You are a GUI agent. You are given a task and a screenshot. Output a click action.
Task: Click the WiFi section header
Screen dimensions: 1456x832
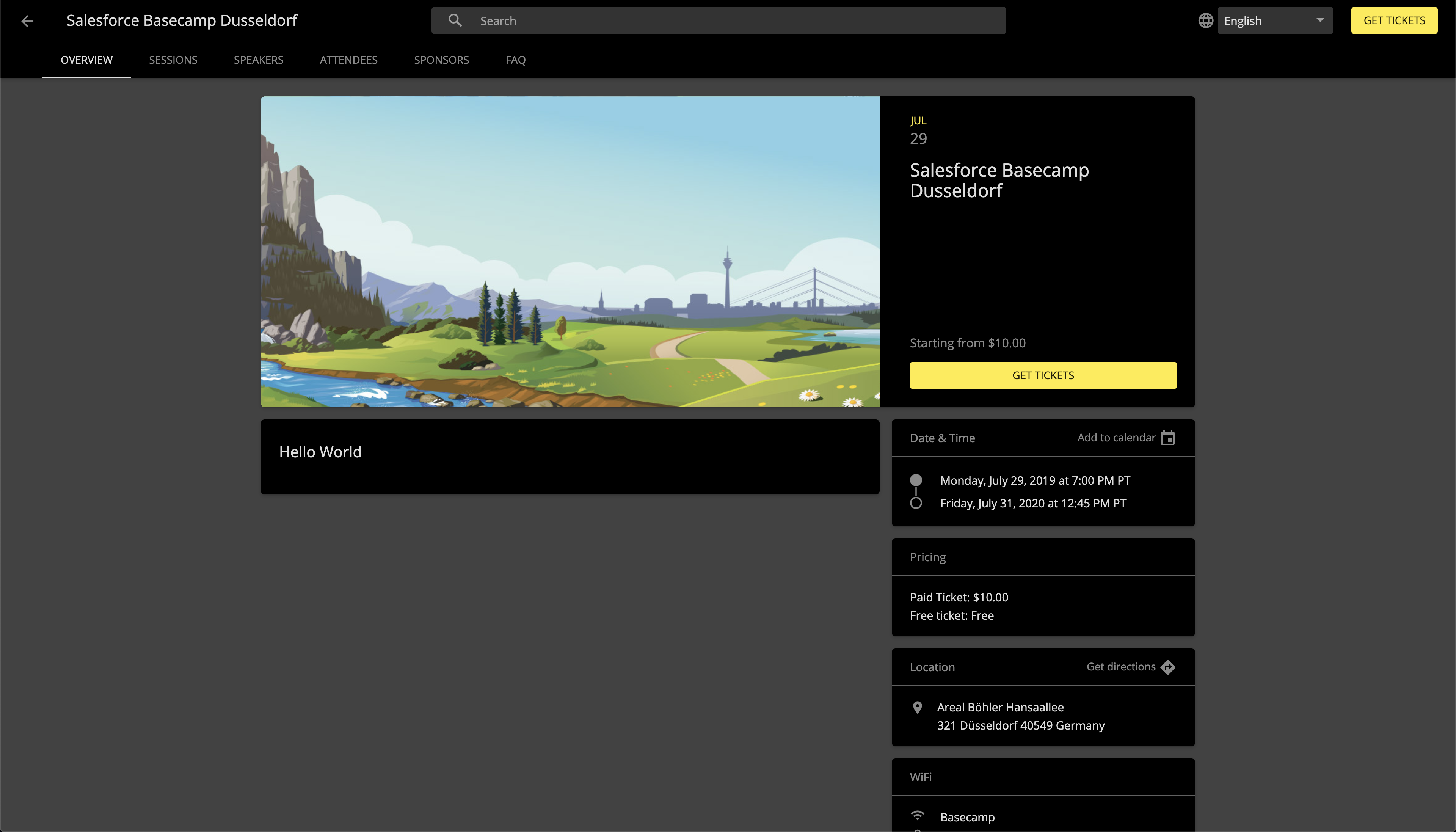pyautogui.click(x=920, y=777)
